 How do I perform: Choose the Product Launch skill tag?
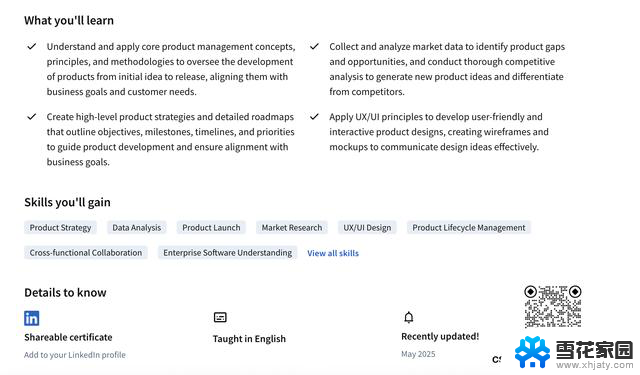point(211,228)
